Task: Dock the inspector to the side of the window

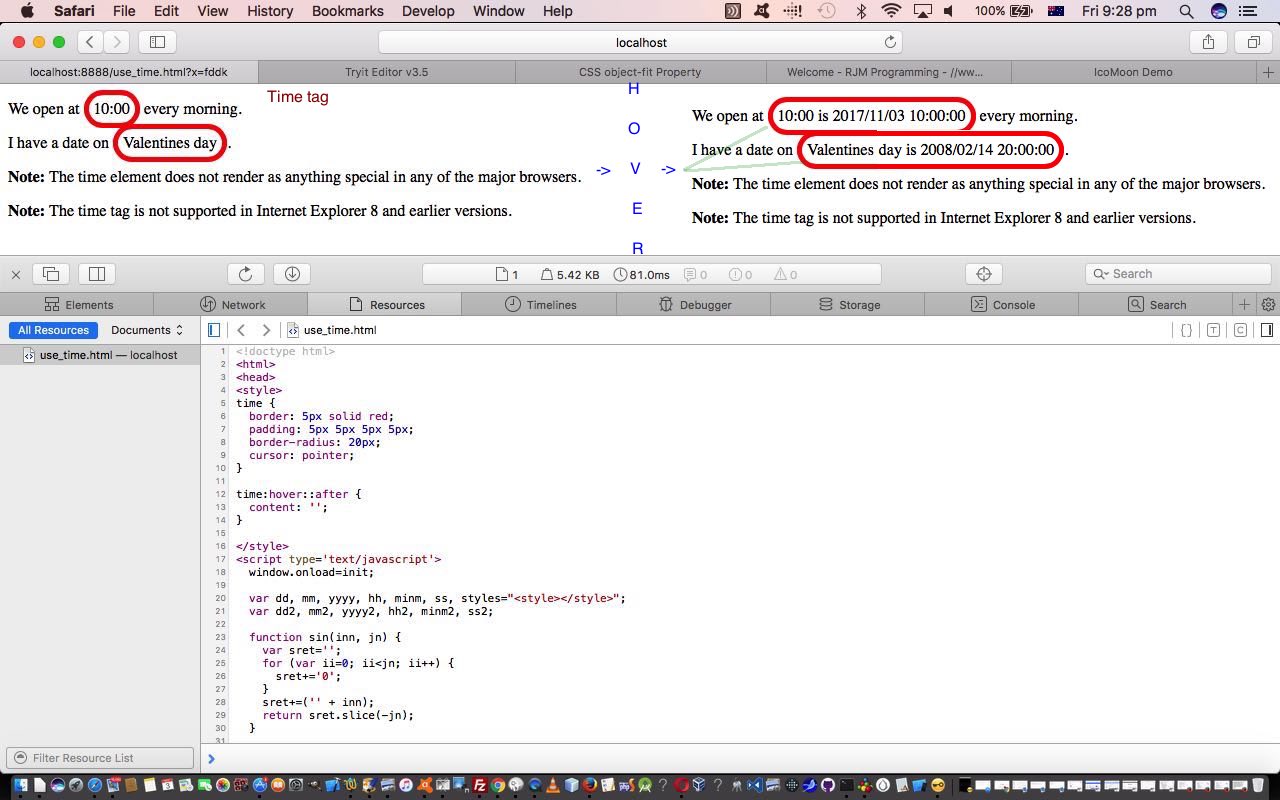Action: (x=97, y=274)
